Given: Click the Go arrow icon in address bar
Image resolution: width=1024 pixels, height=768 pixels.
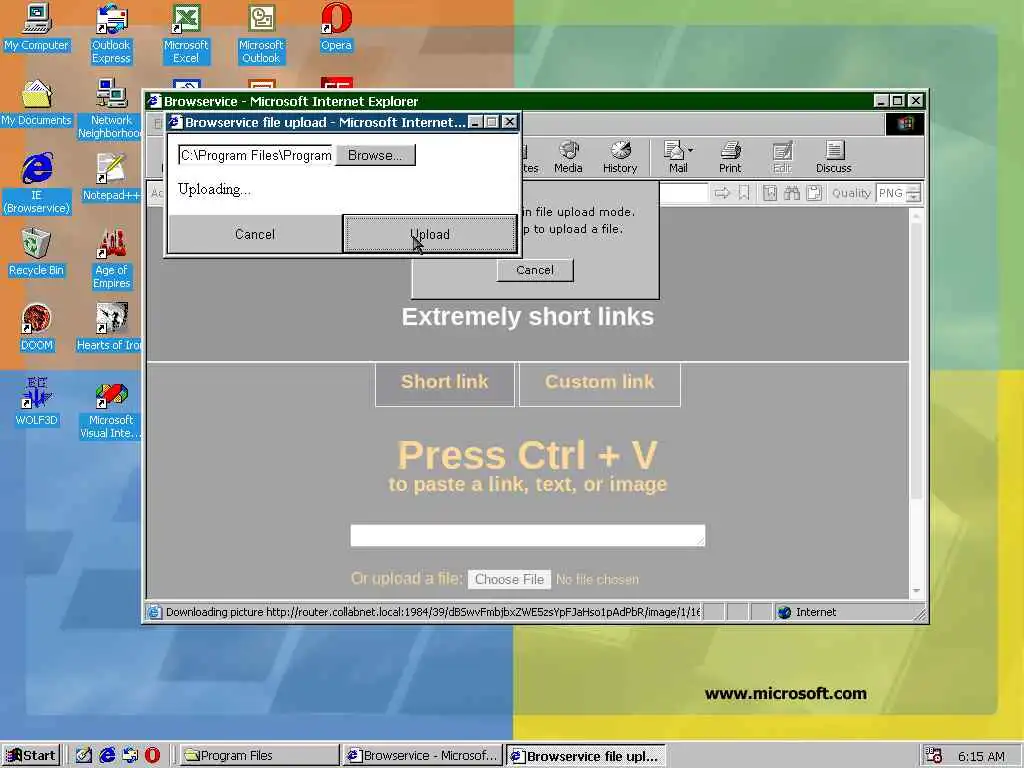Looking at the screenshot, I should coord(722,193).
